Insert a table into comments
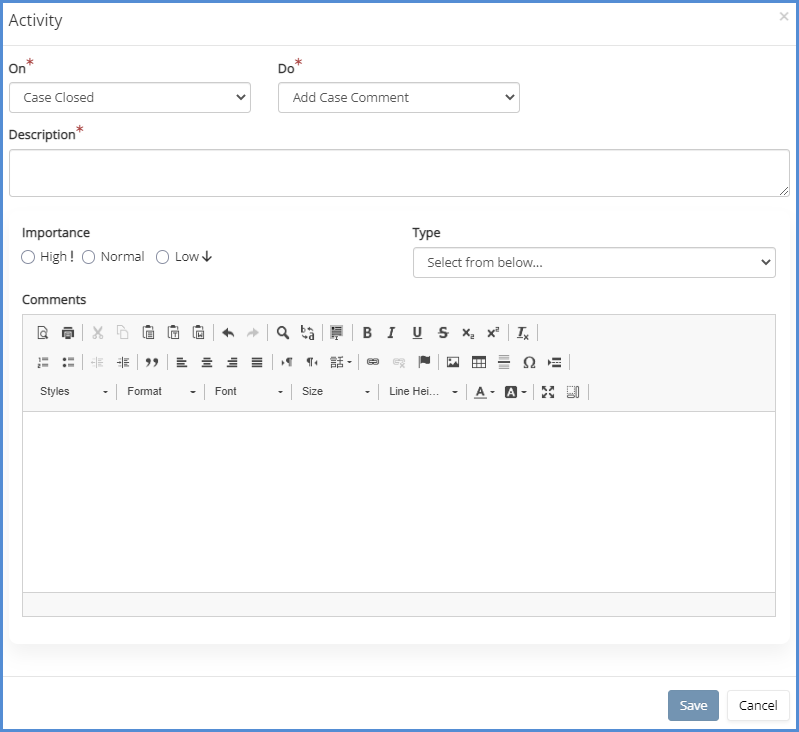Screen dimensions: 799x732 (479, 362)
